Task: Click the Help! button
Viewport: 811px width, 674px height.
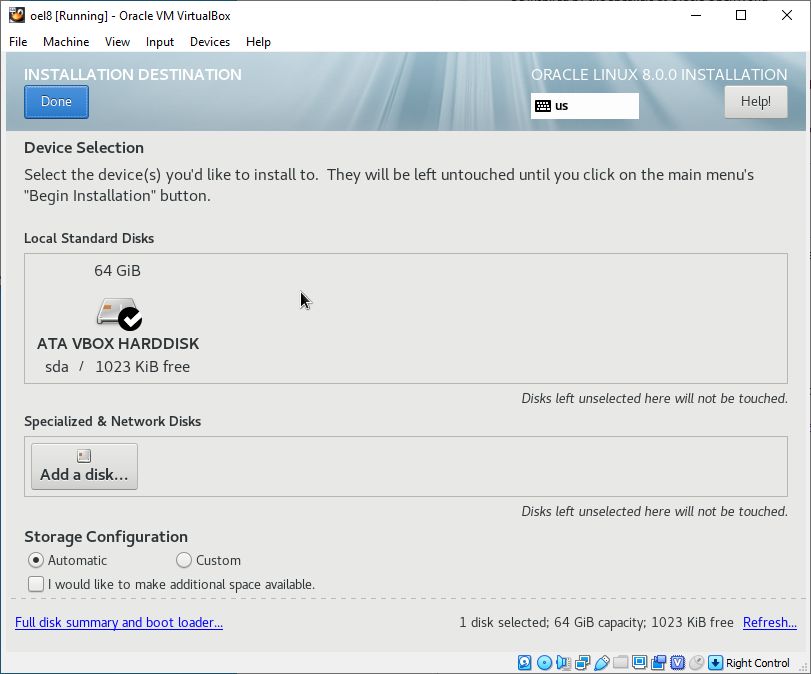Action: 756,102
